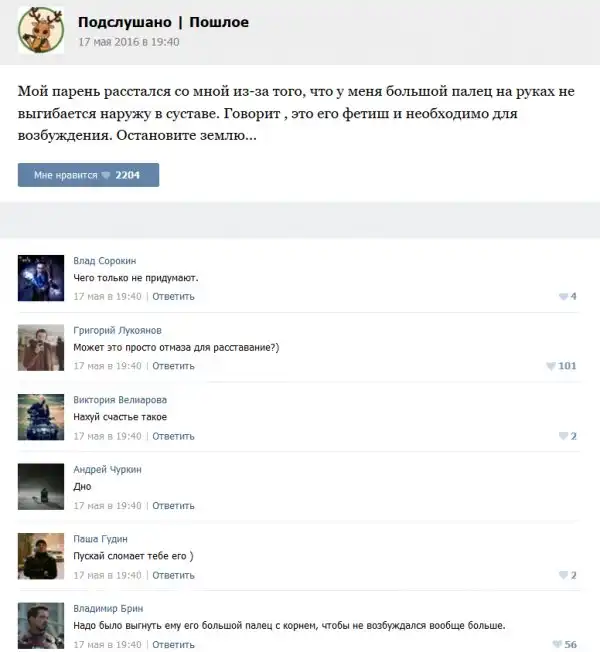This screenshot has height=652, width=600.
Task: Click Ответить under Григорий Лукоянов's comment
Action: [173, 366]
